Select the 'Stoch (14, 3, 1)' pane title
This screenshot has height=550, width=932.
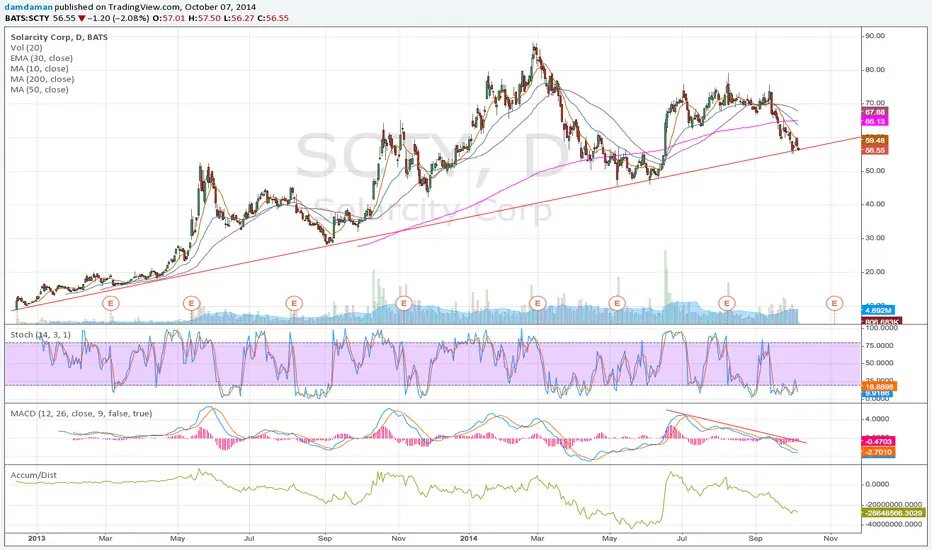40,335
